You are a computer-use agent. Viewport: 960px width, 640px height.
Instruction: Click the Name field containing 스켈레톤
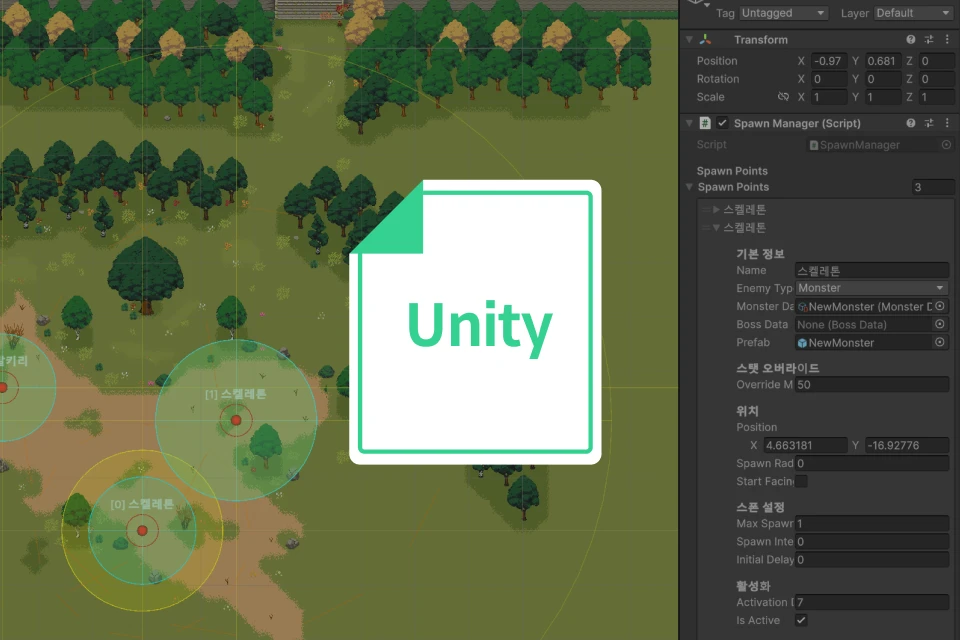point(872,270)
